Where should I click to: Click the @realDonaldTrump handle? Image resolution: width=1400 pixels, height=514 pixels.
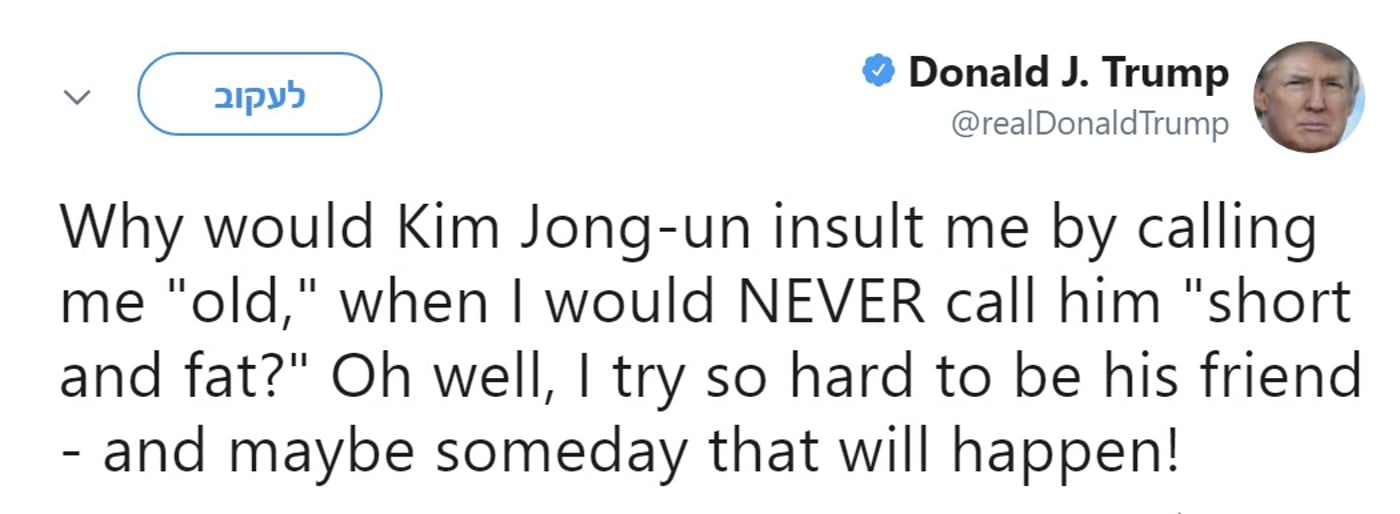tap(1091, 125)
